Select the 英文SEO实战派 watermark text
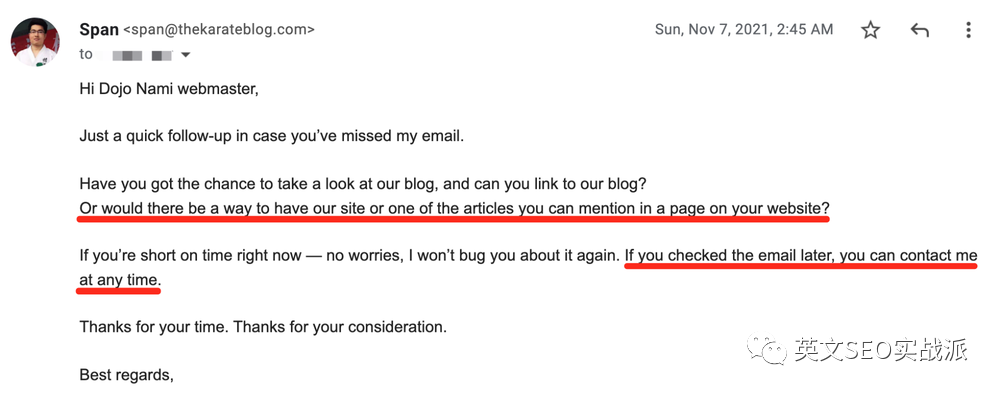 (881, 349)
